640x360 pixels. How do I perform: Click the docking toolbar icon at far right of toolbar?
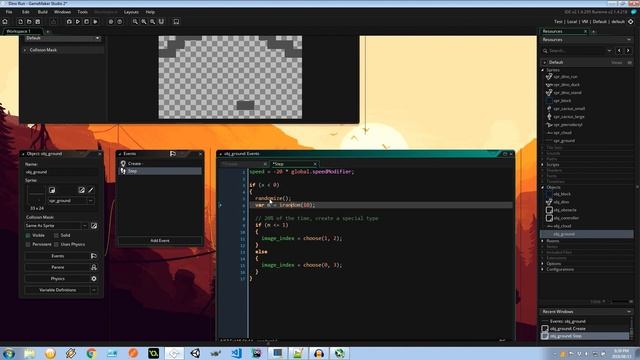176,22
